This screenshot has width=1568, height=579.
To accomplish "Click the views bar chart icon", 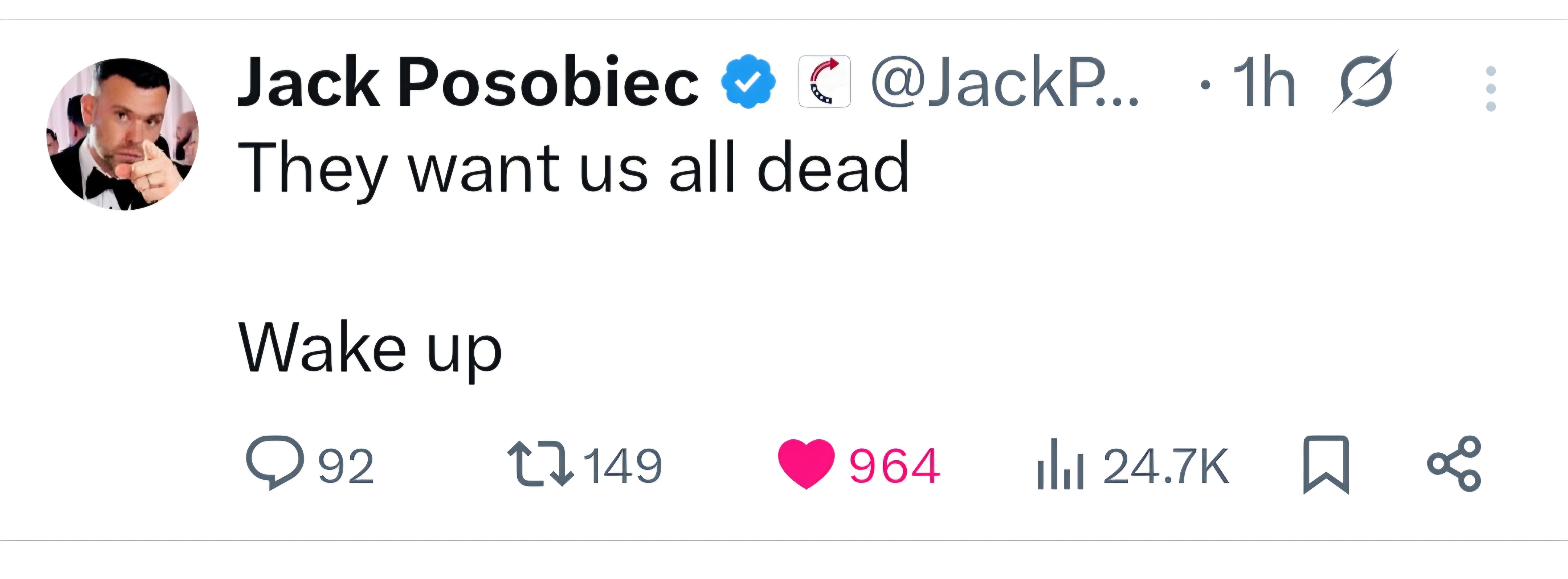I will [1060, 465].
